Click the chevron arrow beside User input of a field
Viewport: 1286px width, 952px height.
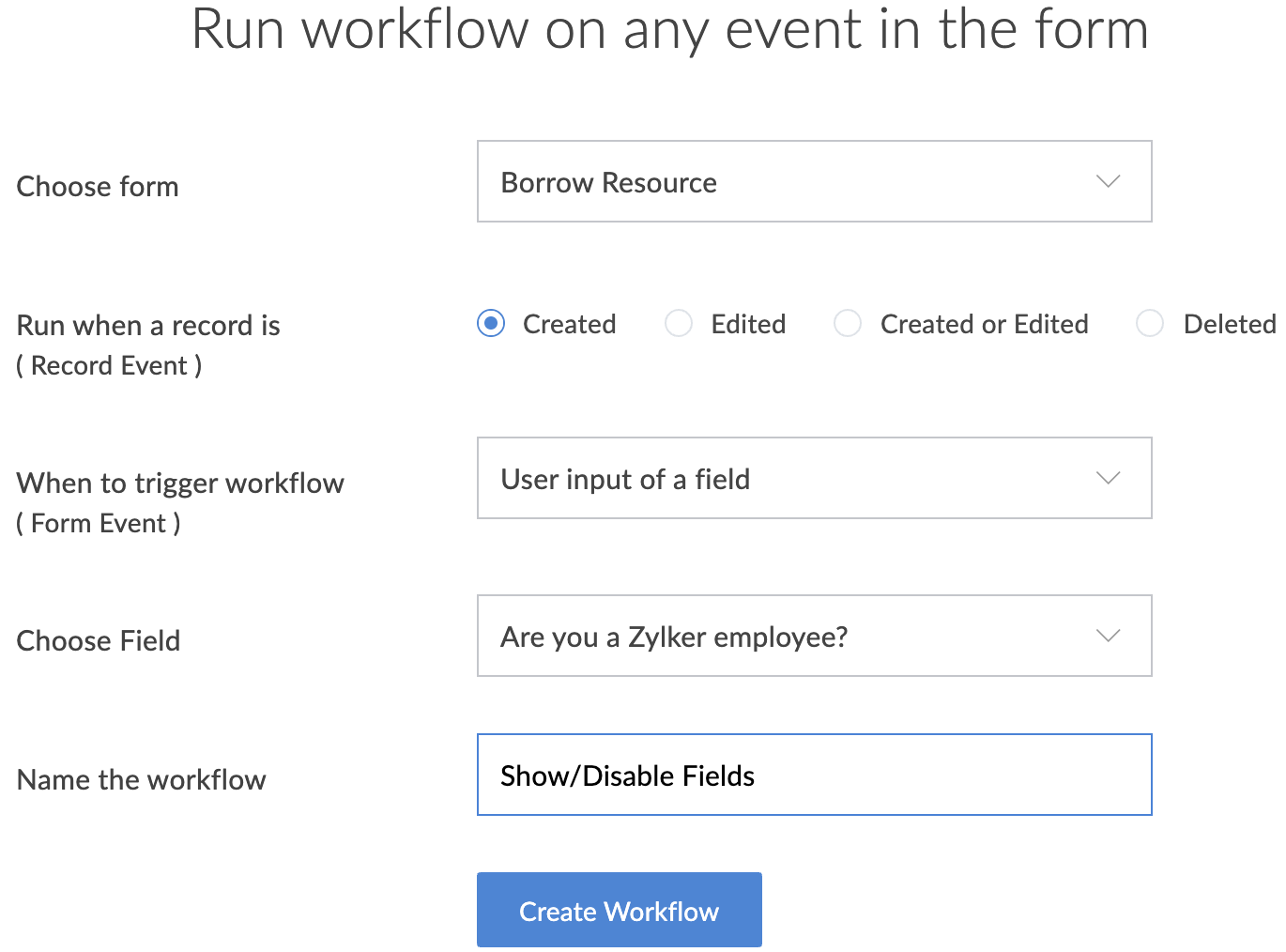coord(1108,478)
